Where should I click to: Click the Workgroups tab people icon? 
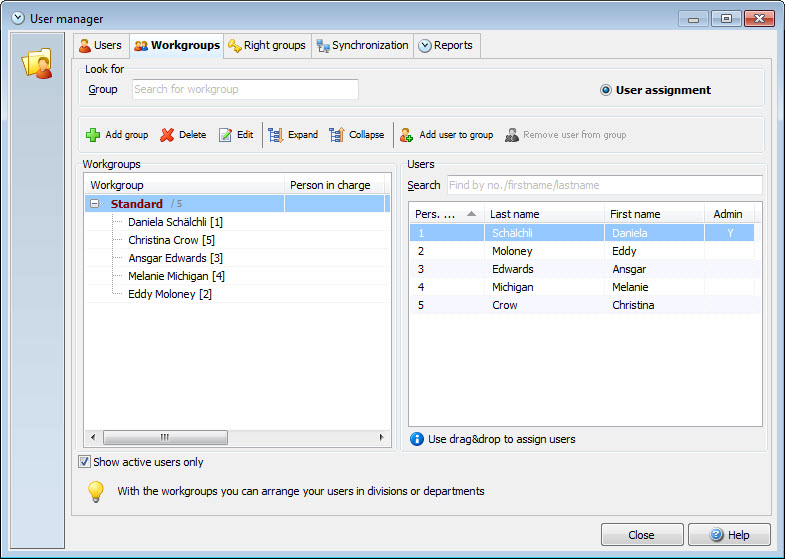click(x=141, y=46)
